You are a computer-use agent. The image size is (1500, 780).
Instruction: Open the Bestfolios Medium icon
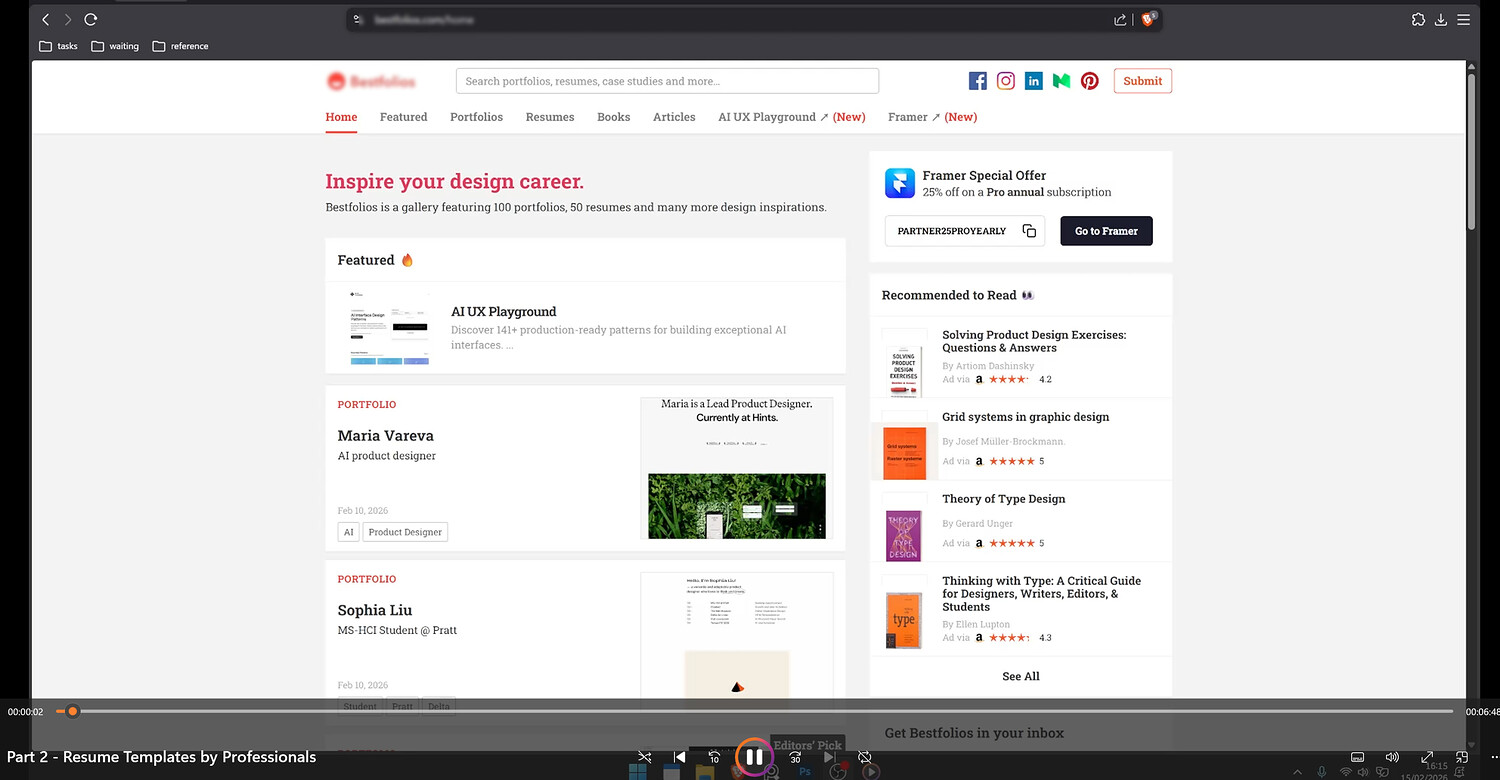point(1062,81)
